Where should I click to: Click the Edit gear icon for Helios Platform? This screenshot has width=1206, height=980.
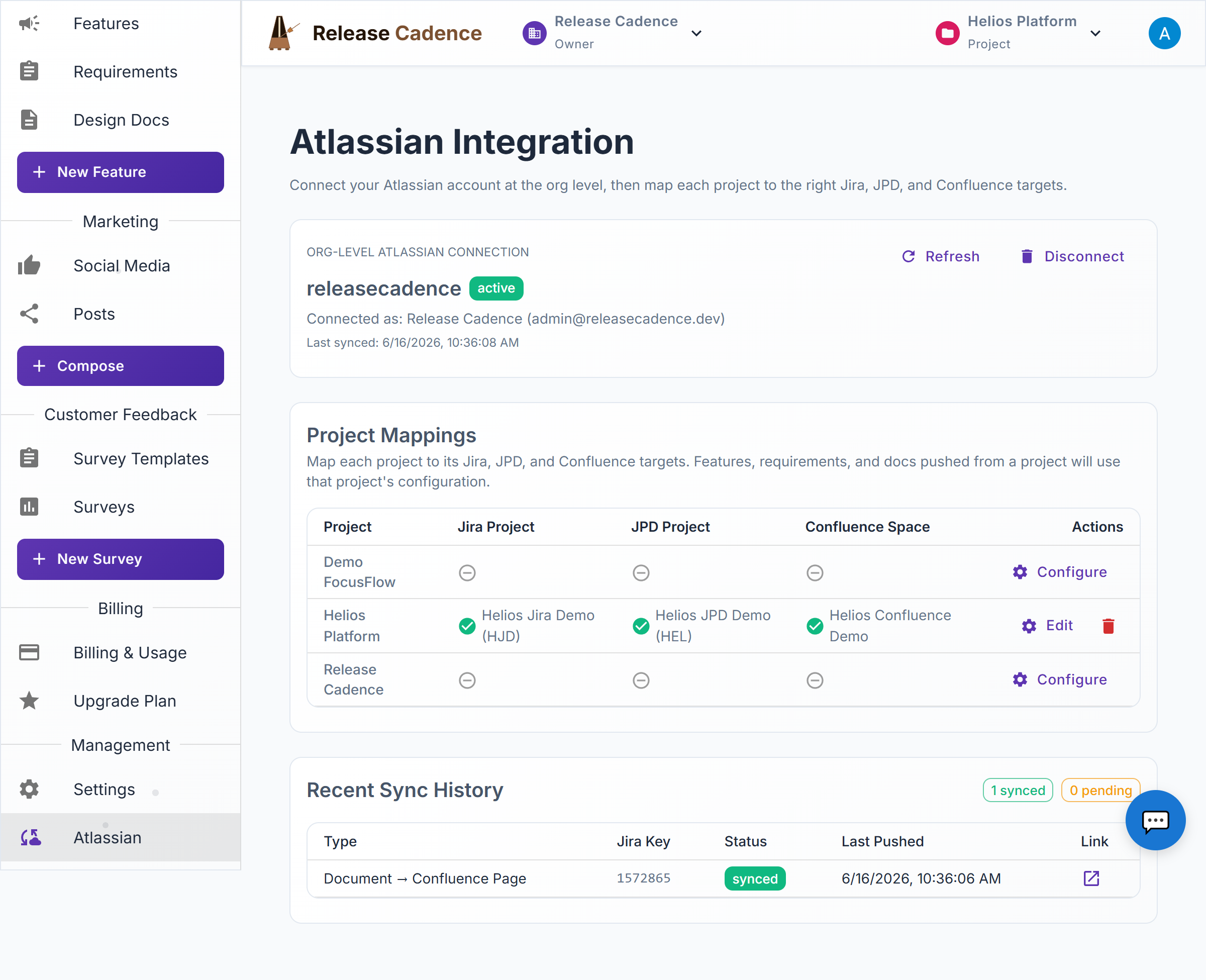(x=1029, y=626)
